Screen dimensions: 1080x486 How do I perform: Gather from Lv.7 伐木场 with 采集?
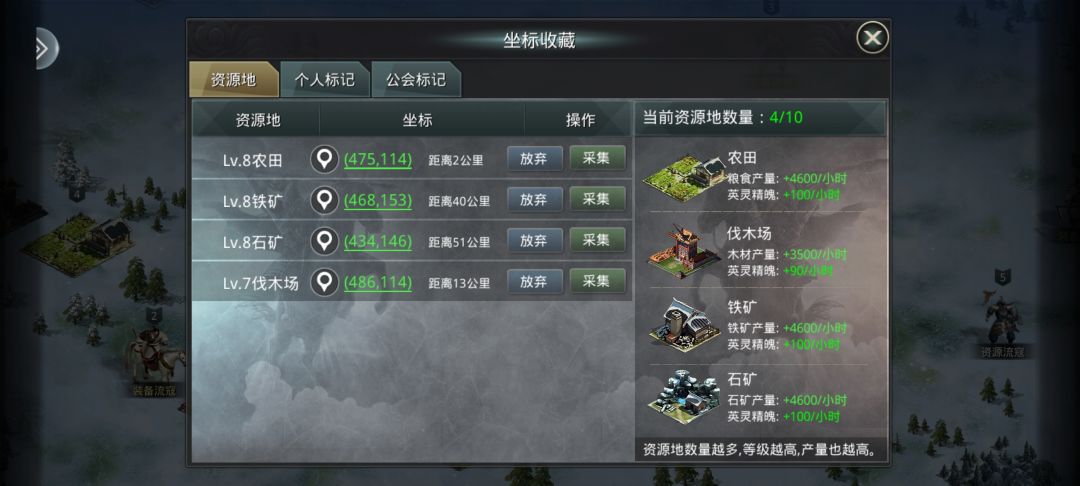597,281
